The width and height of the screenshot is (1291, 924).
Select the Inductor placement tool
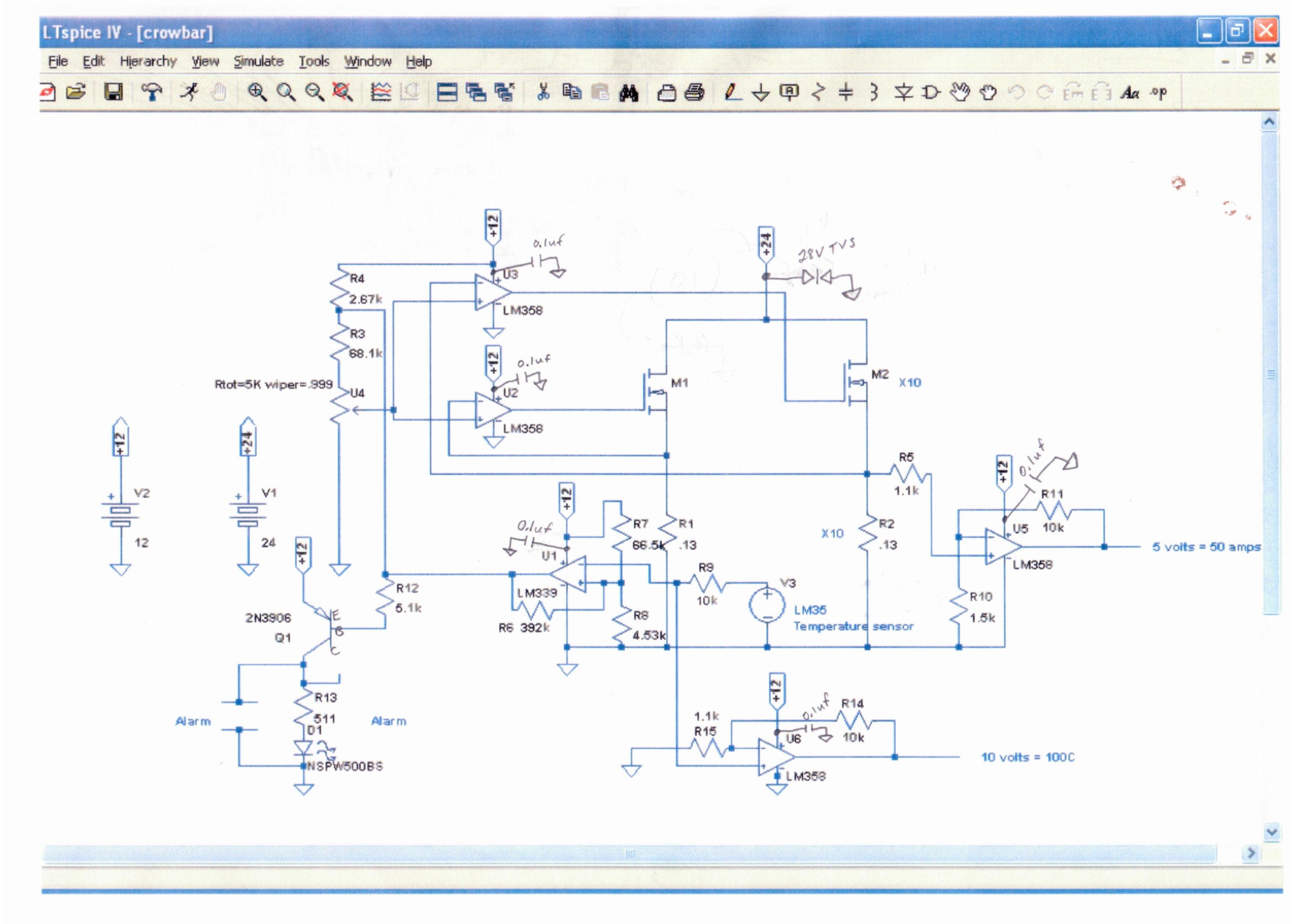(874, 92)
